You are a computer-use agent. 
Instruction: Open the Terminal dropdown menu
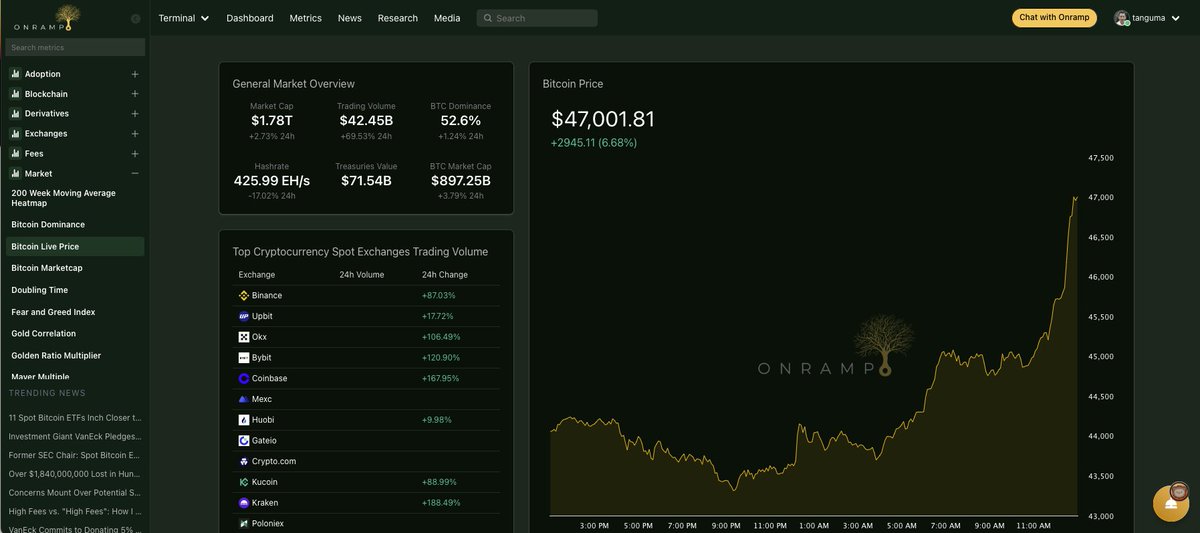point(184,18)
